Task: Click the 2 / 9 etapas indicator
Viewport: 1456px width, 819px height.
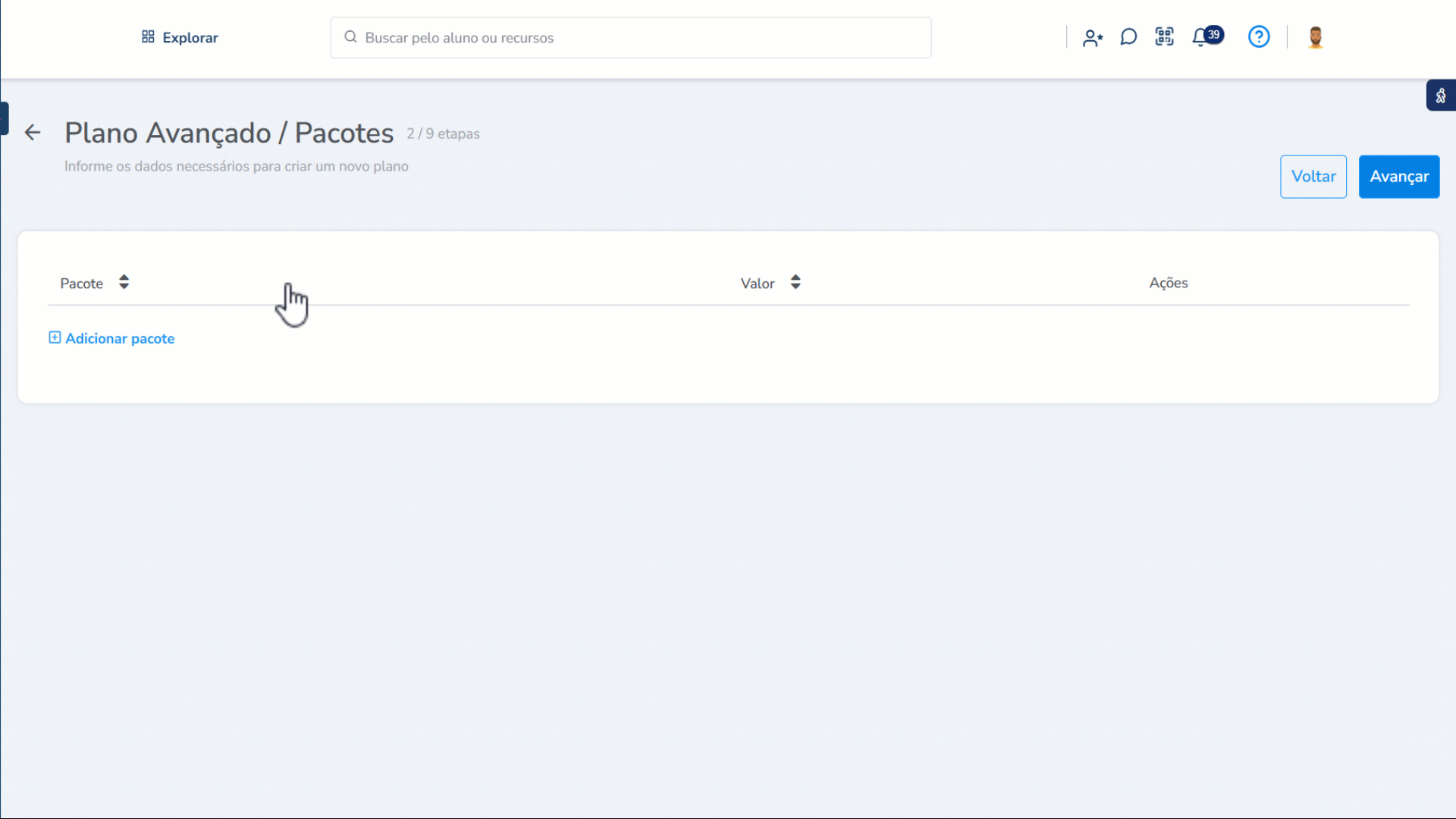Action: [x=443, y=133]
